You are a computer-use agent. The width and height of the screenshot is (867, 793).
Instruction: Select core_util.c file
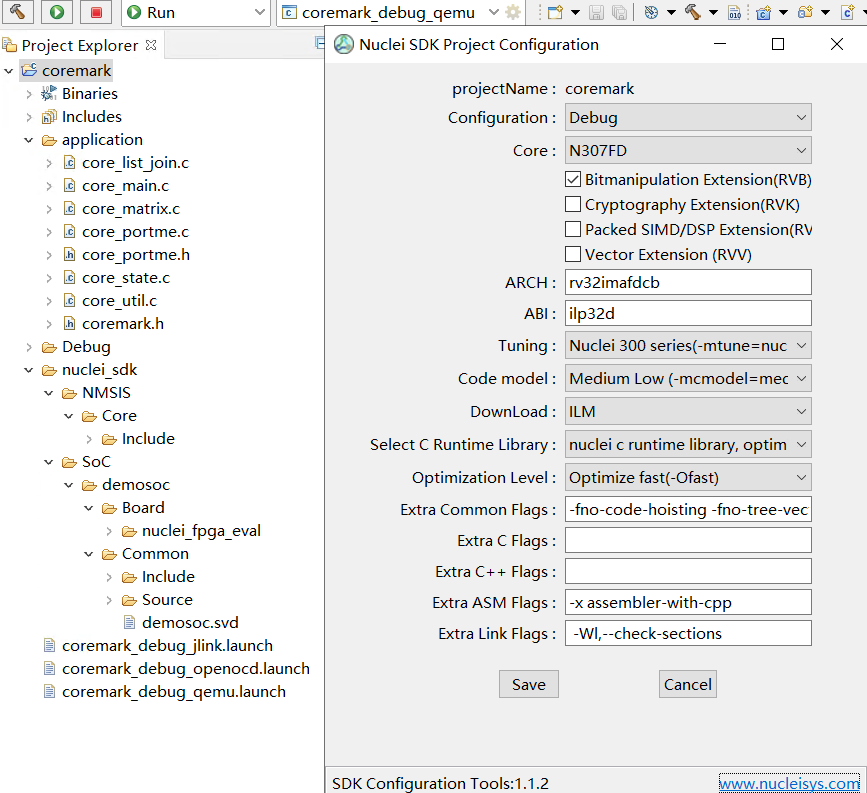(119, 301)
